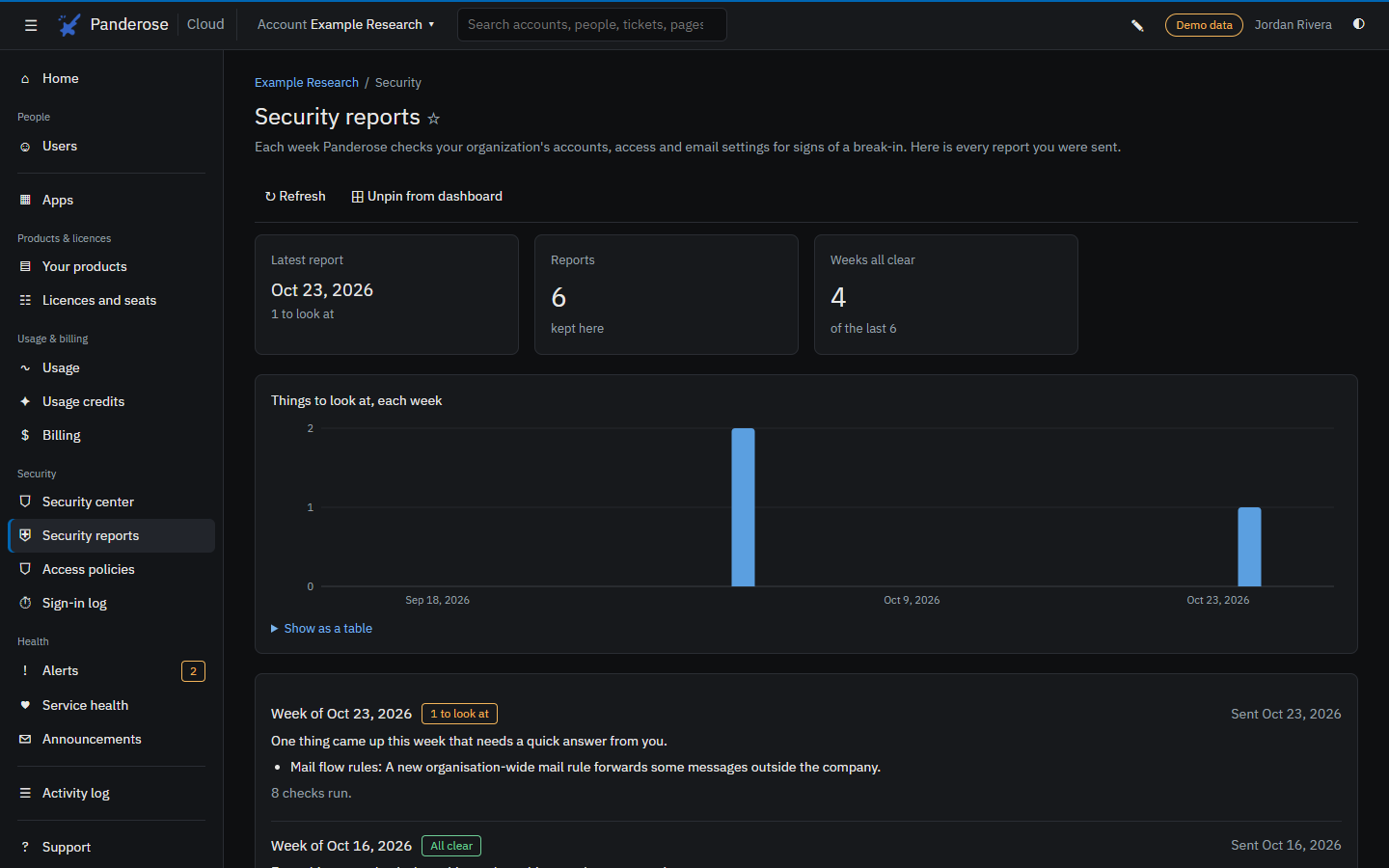Viewport: 1389px width, 868px height.
Task: Expand the Show as a table disclosure
Action: coord(322,628)
